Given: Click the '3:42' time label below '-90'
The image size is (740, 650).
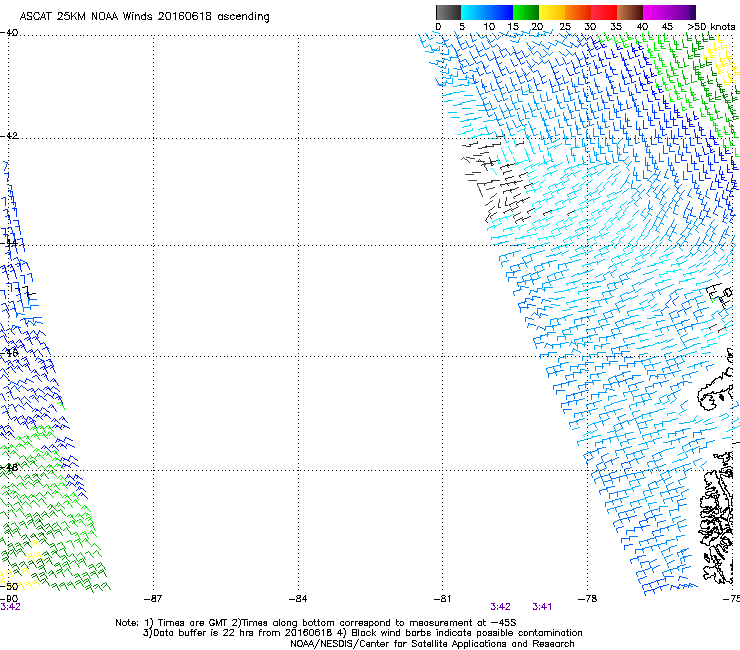Looking at the screenshot, I should tap(10, 607).
